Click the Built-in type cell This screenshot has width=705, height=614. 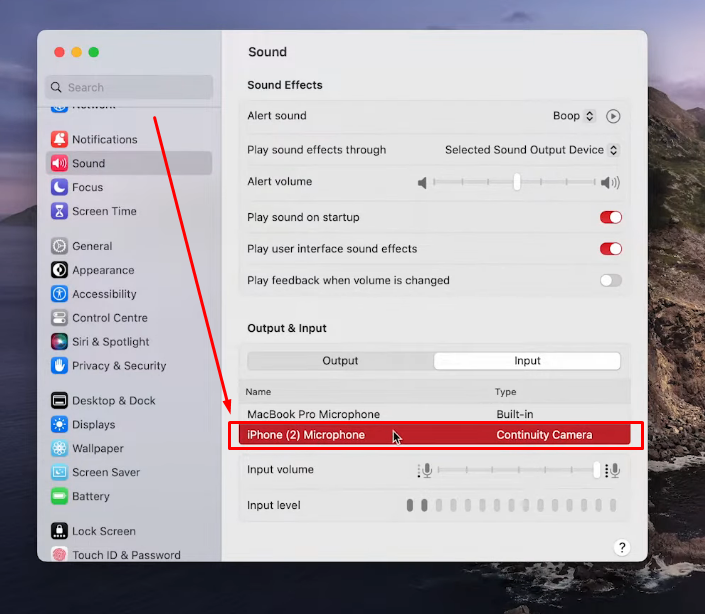coord(515,414)
